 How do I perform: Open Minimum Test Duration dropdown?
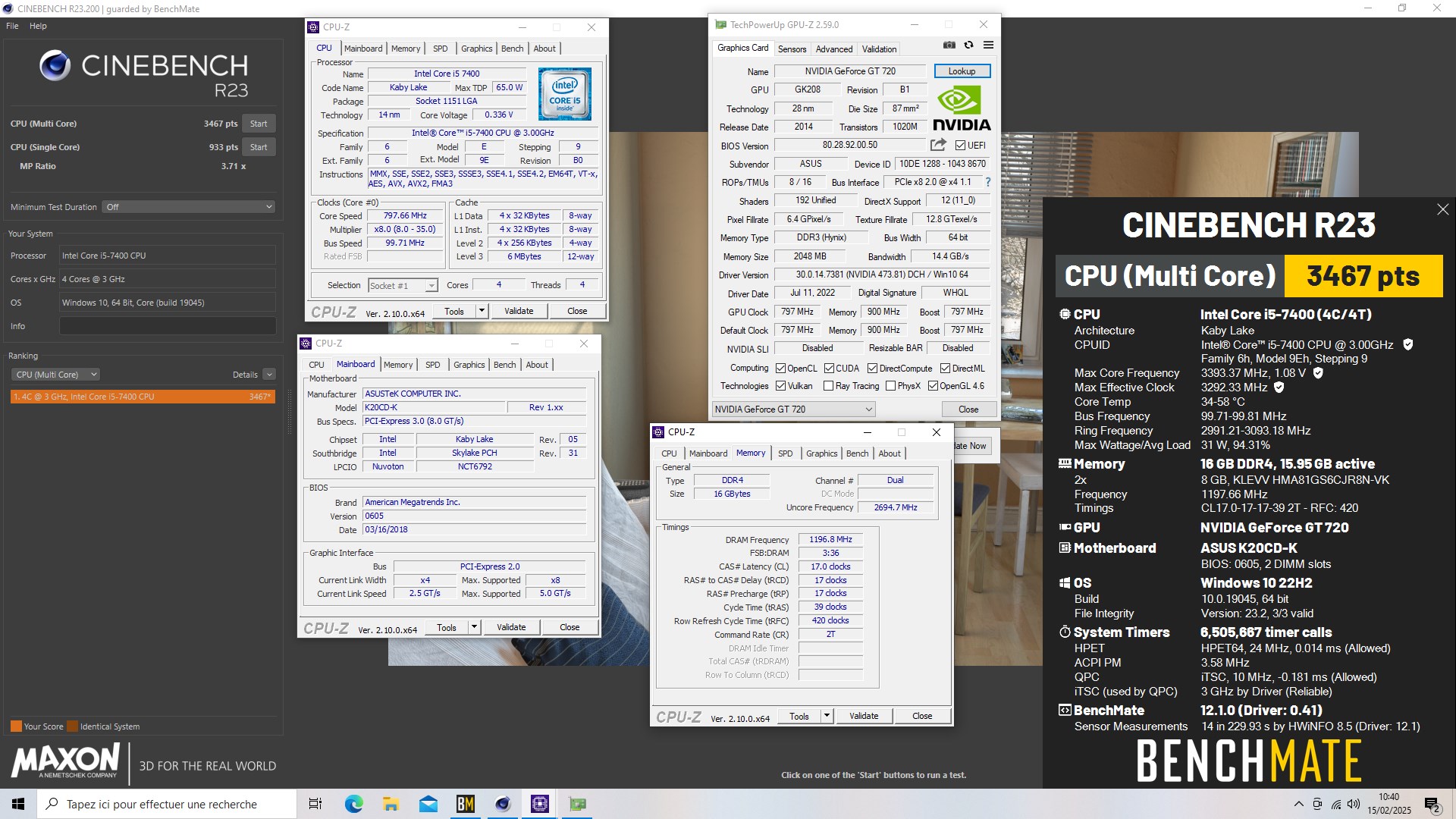click(189, 207)
